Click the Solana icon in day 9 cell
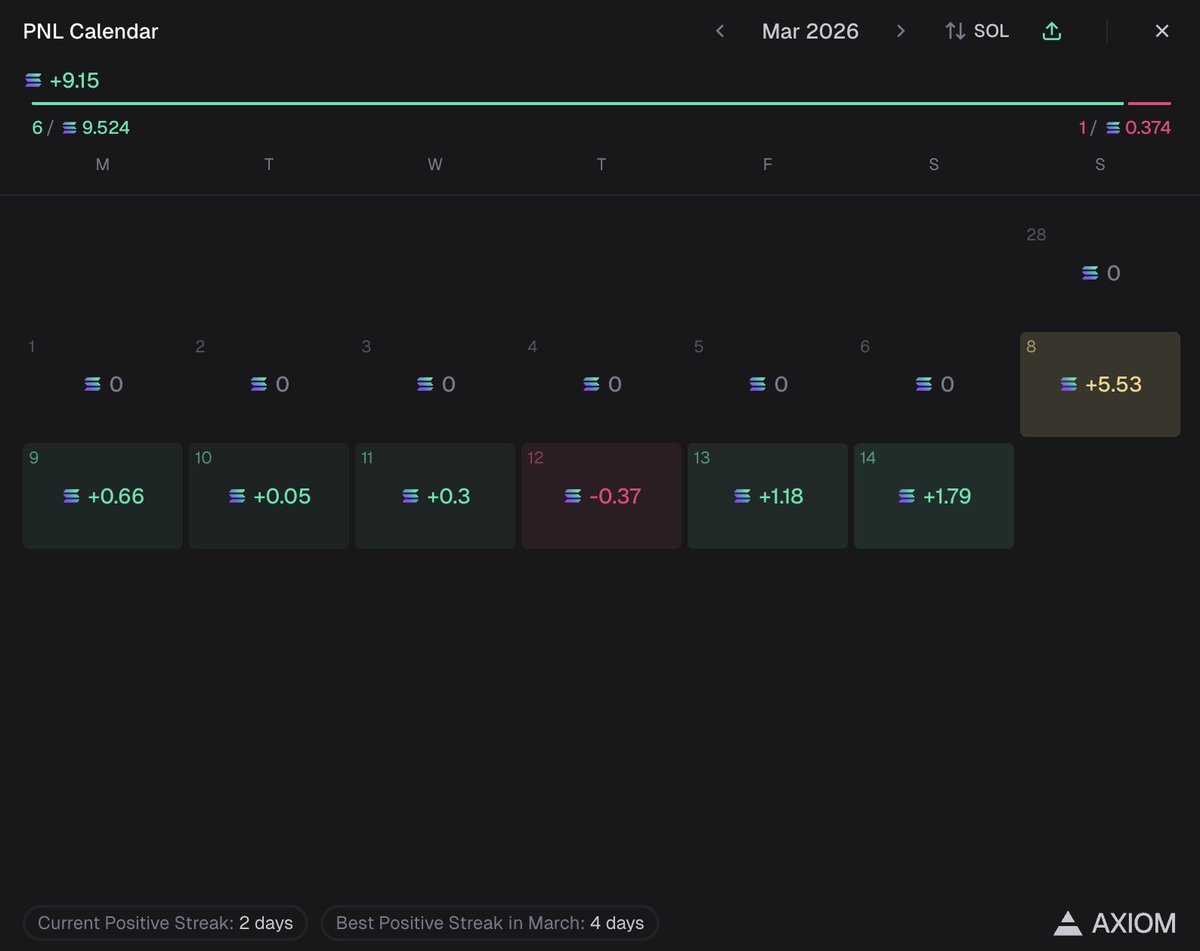This screenshot has height=951, width=1200. (72, 496)
